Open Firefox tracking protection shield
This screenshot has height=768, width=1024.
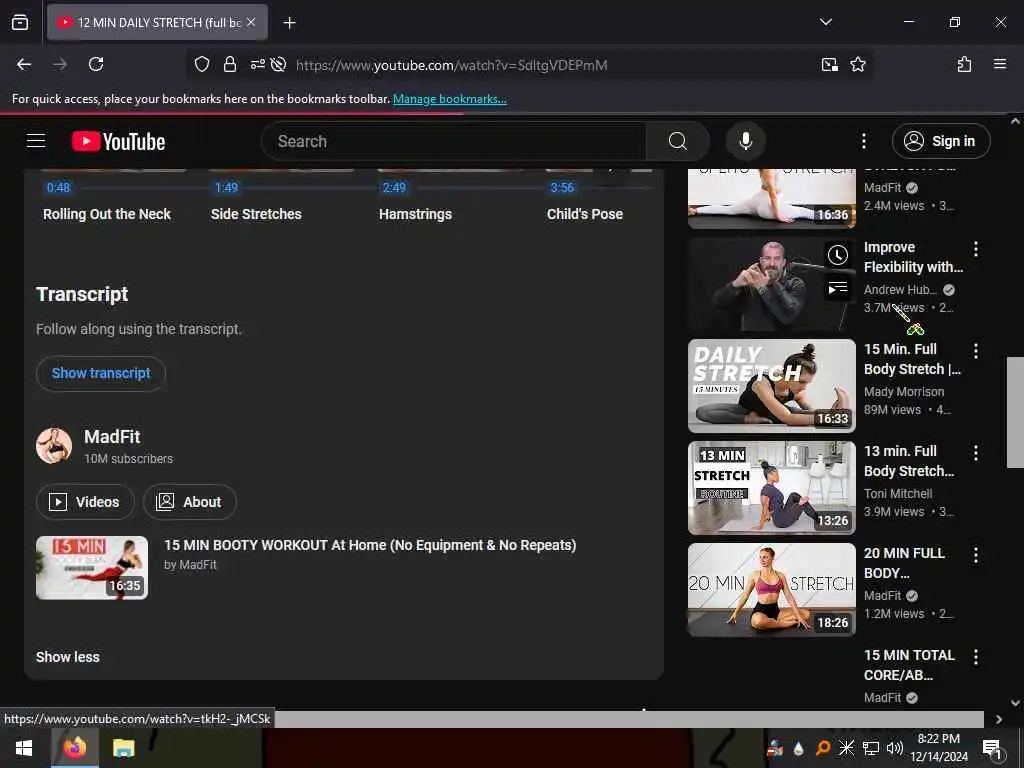pyautogui.click(x=202, y=64)
